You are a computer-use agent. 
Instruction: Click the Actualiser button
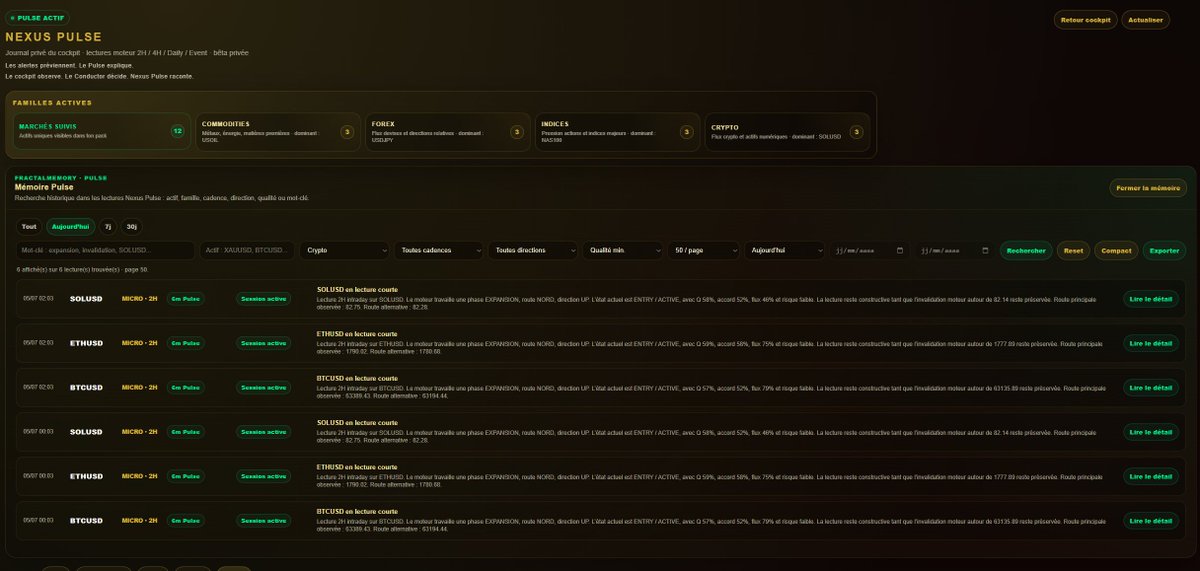tap(1146, 20)
